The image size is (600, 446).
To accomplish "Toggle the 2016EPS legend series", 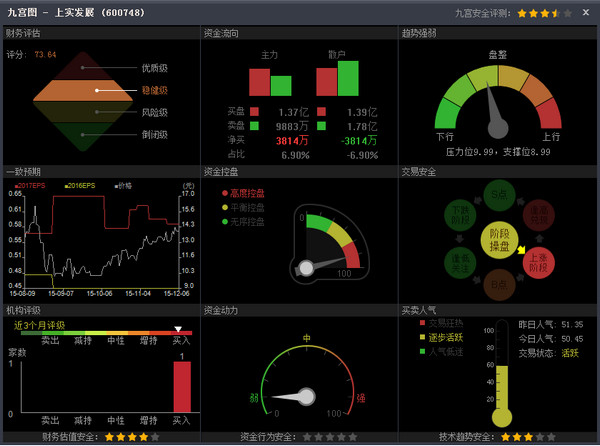I will tap(81, 186).
